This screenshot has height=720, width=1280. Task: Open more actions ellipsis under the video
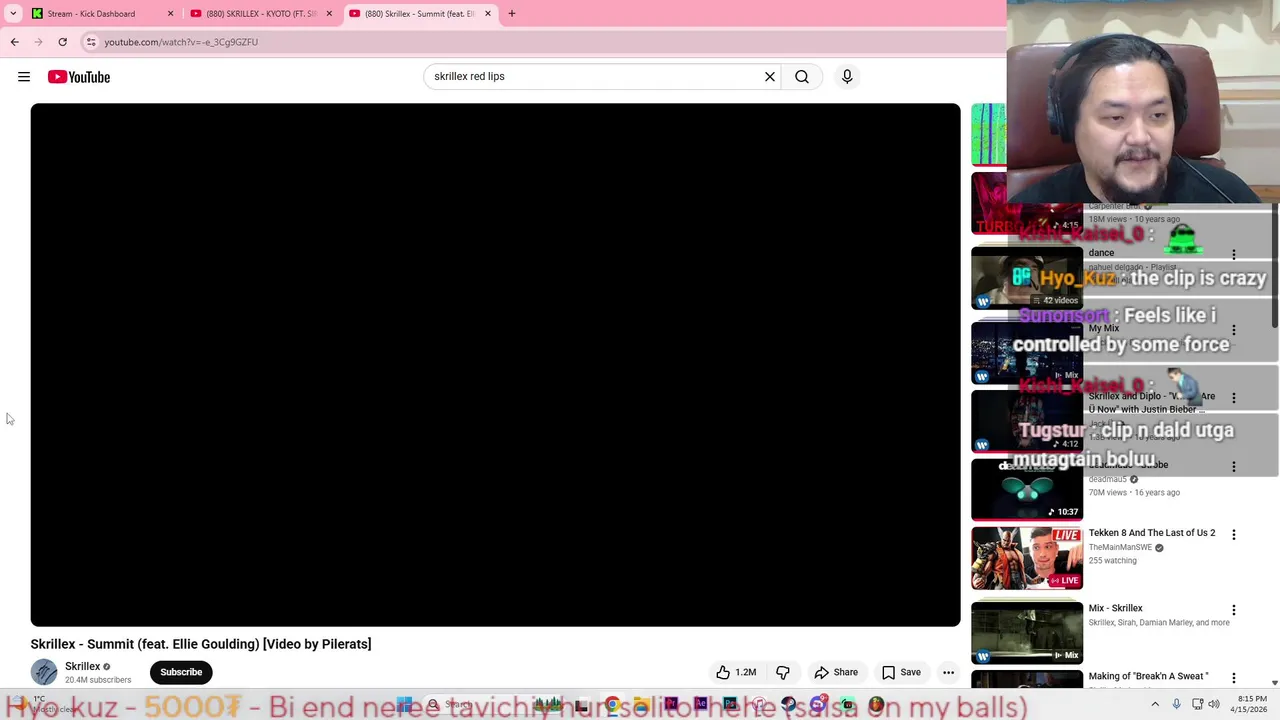(x=948, y=672)
